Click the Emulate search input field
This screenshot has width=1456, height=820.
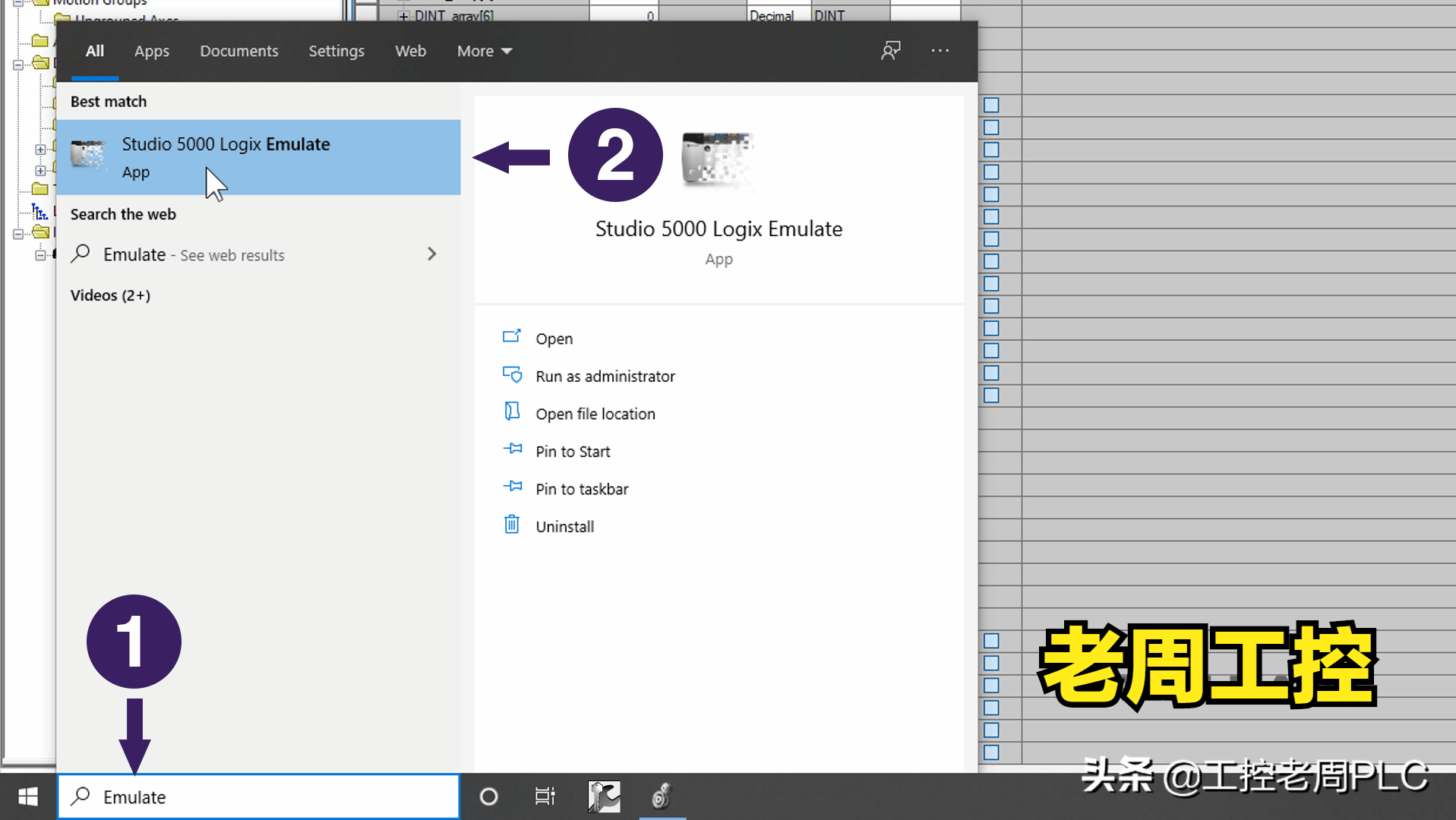pyautogui.click(x=258, y=796)
